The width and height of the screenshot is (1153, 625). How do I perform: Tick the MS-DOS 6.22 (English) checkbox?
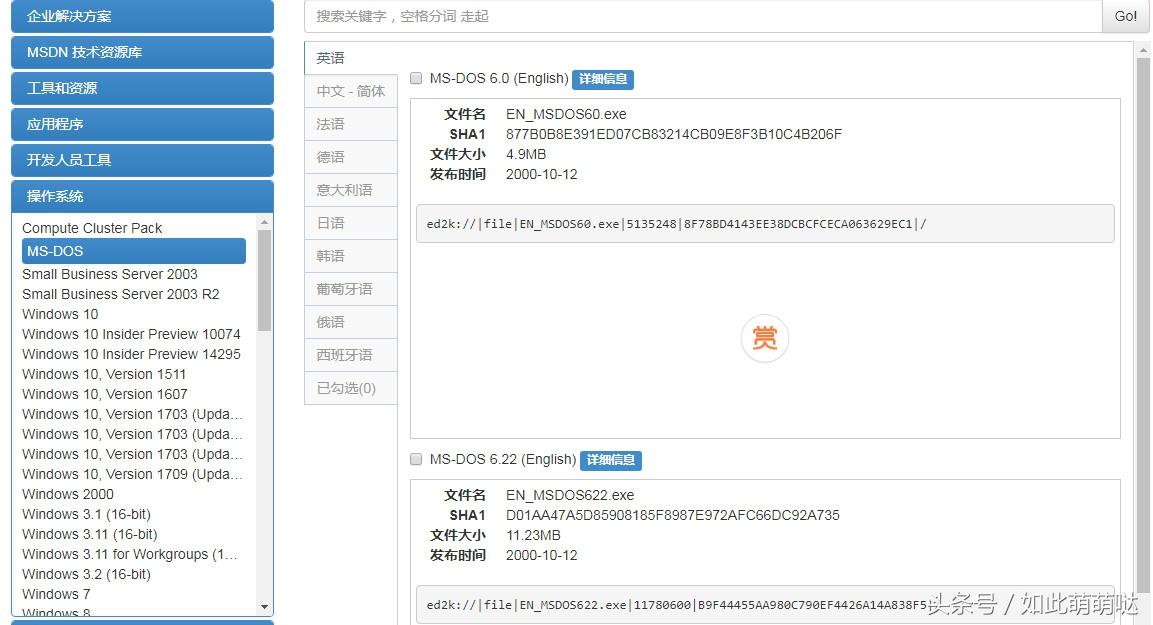[416, 459]
